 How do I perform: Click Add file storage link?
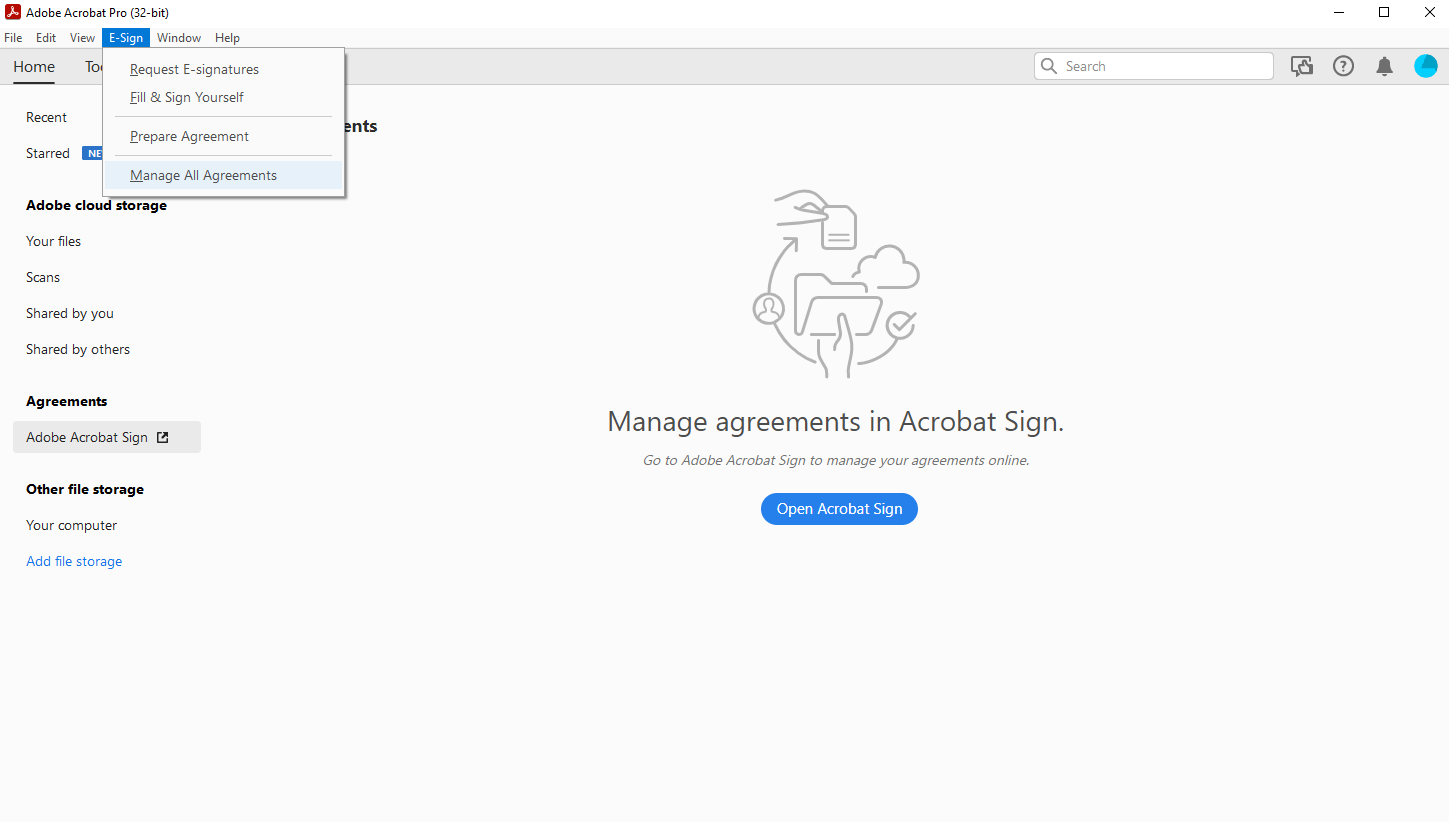tap(74, 561)
